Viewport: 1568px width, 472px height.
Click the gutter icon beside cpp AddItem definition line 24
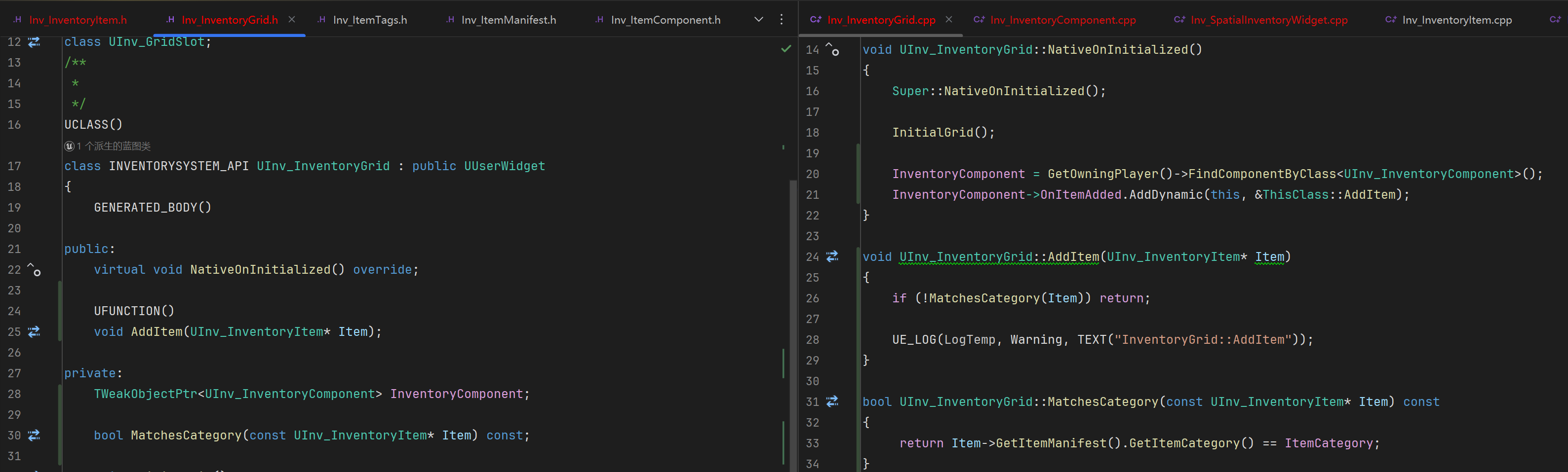(x=832, y=256)
